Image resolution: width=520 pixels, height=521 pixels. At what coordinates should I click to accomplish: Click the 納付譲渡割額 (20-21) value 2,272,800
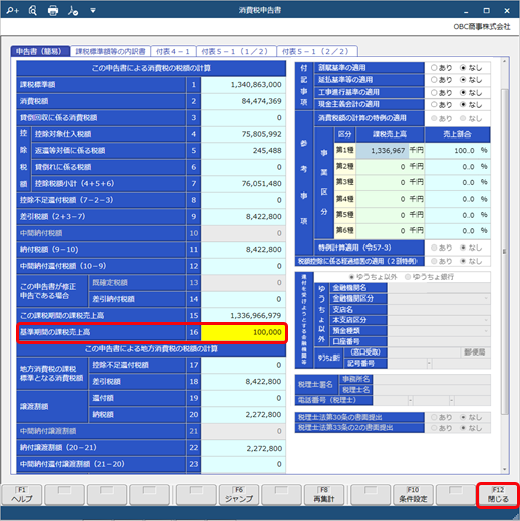click(243, 448)
